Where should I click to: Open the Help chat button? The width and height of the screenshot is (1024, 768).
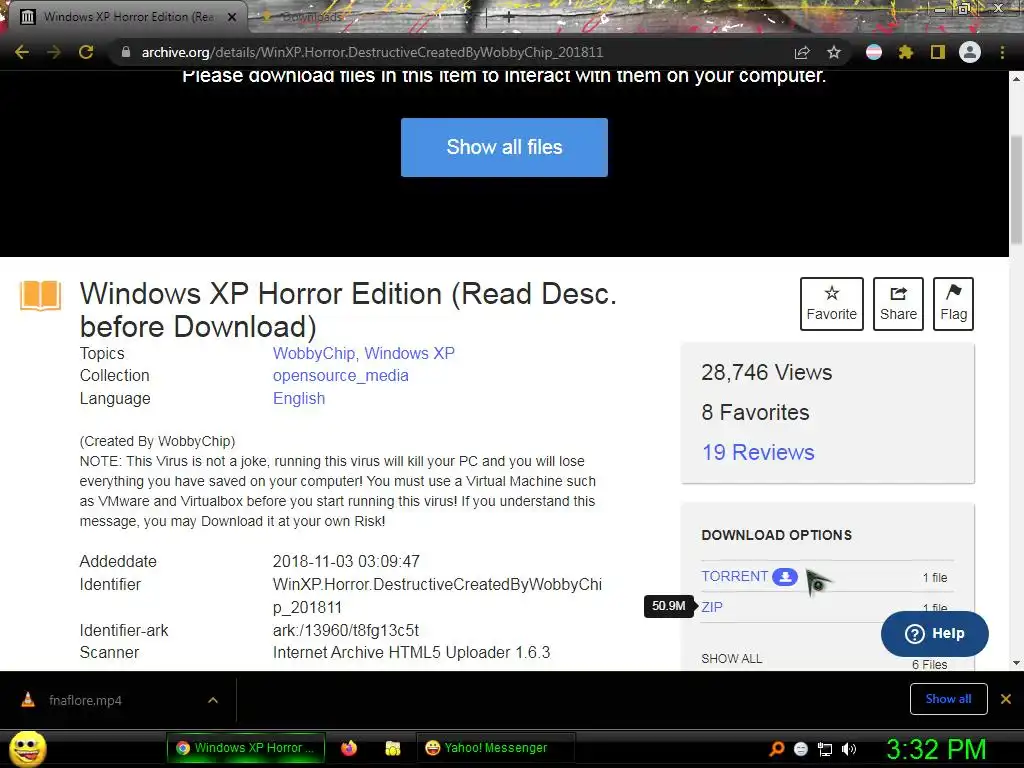935,633
